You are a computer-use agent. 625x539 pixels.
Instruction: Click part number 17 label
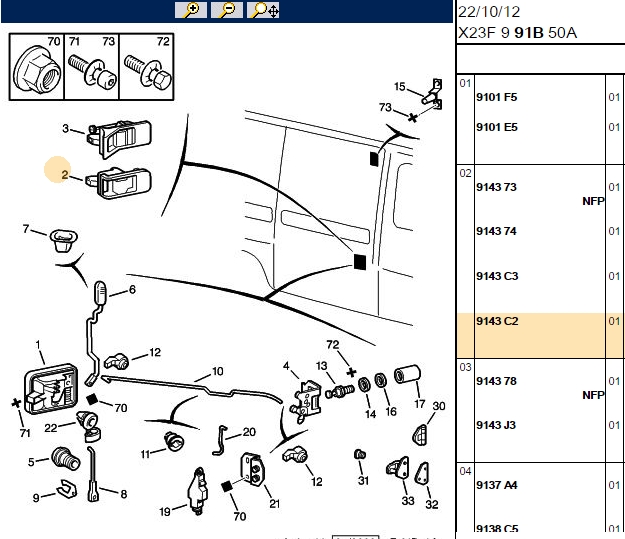pyautogui.click(x=419, y=404)
